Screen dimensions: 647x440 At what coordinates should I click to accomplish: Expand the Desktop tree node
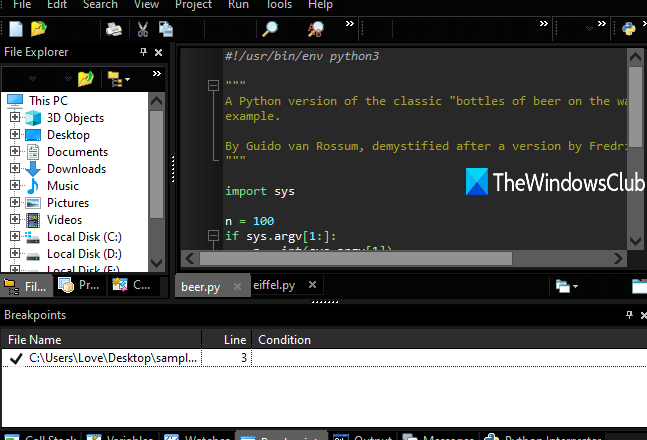tap(15, 134)
